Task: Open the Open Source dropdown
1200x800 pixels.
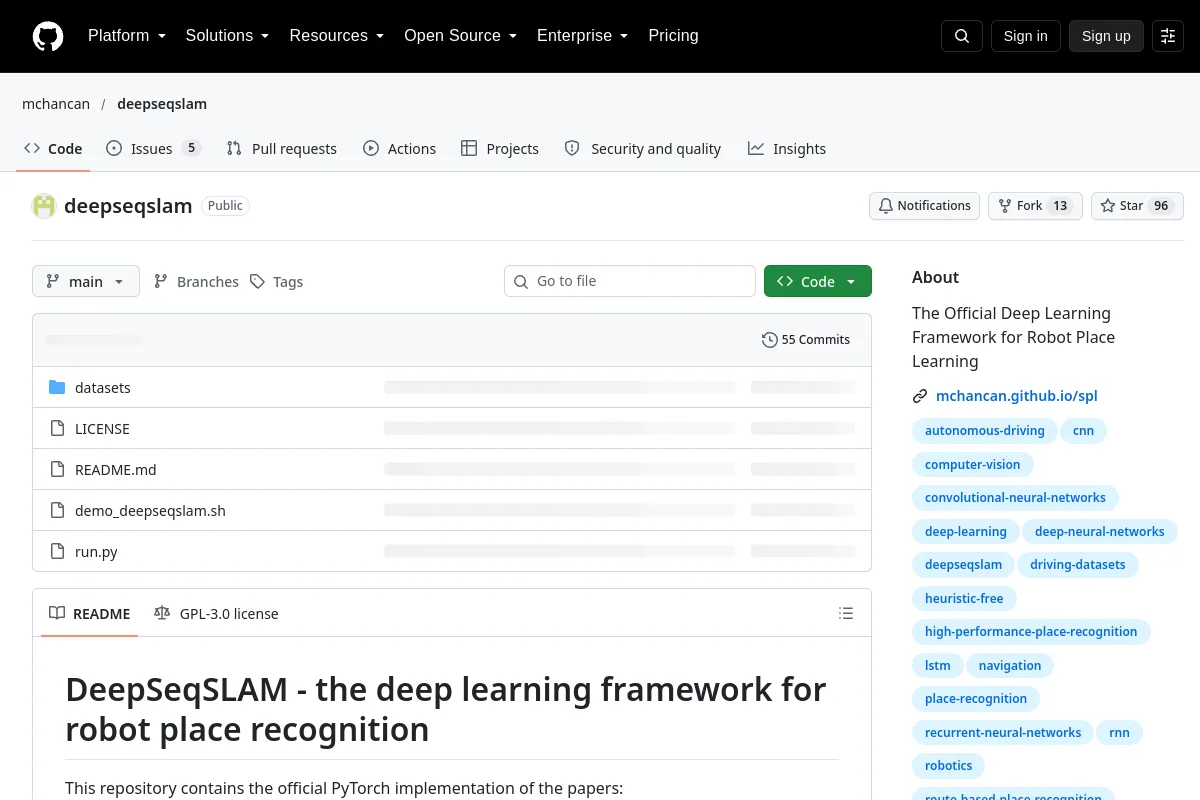Action: coord(461,36)
